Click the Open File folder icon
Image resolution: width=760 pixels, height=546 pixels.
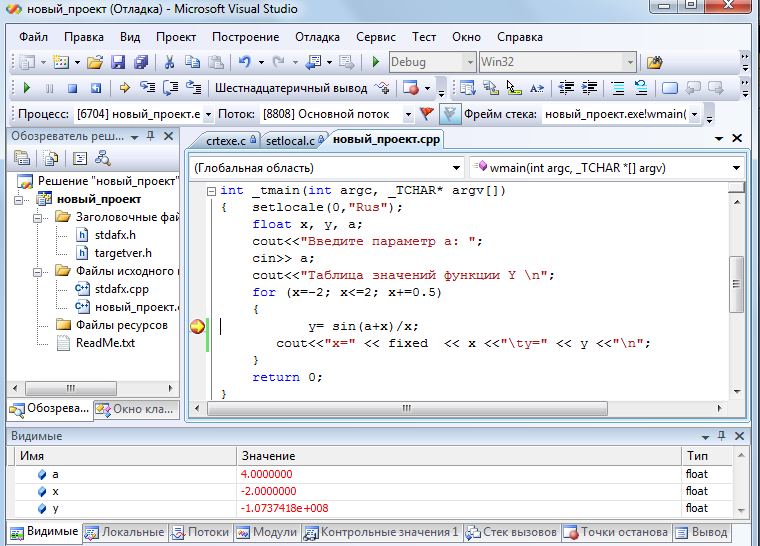click(x=95, y=62)
